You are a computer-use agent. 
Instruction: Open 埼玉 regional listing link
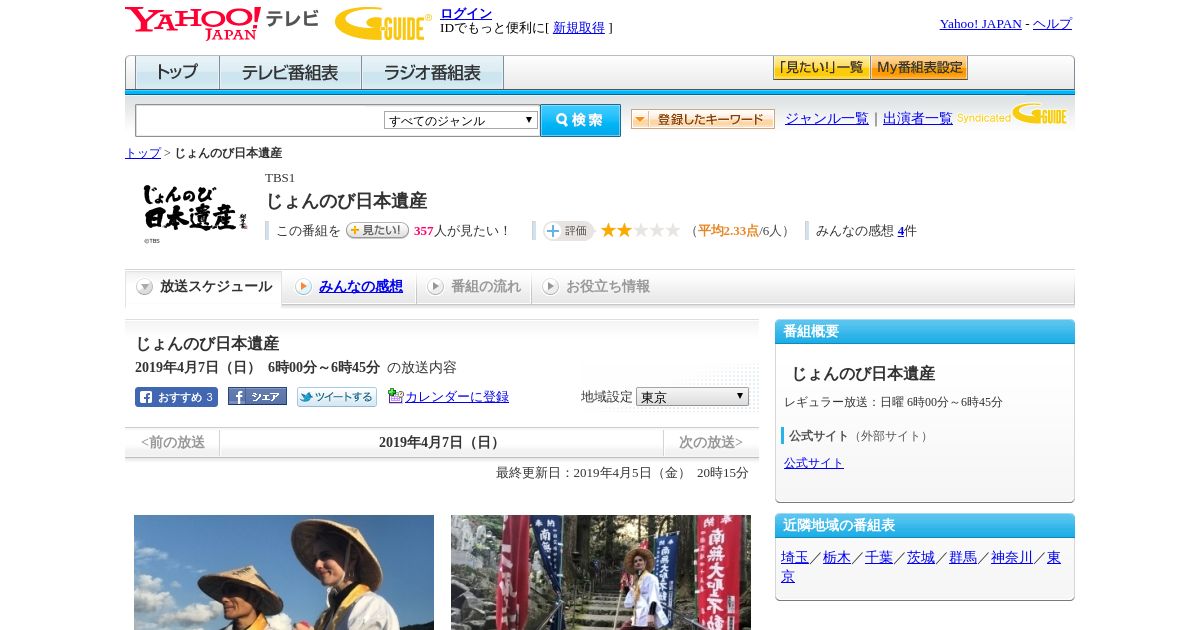(795, 558)
